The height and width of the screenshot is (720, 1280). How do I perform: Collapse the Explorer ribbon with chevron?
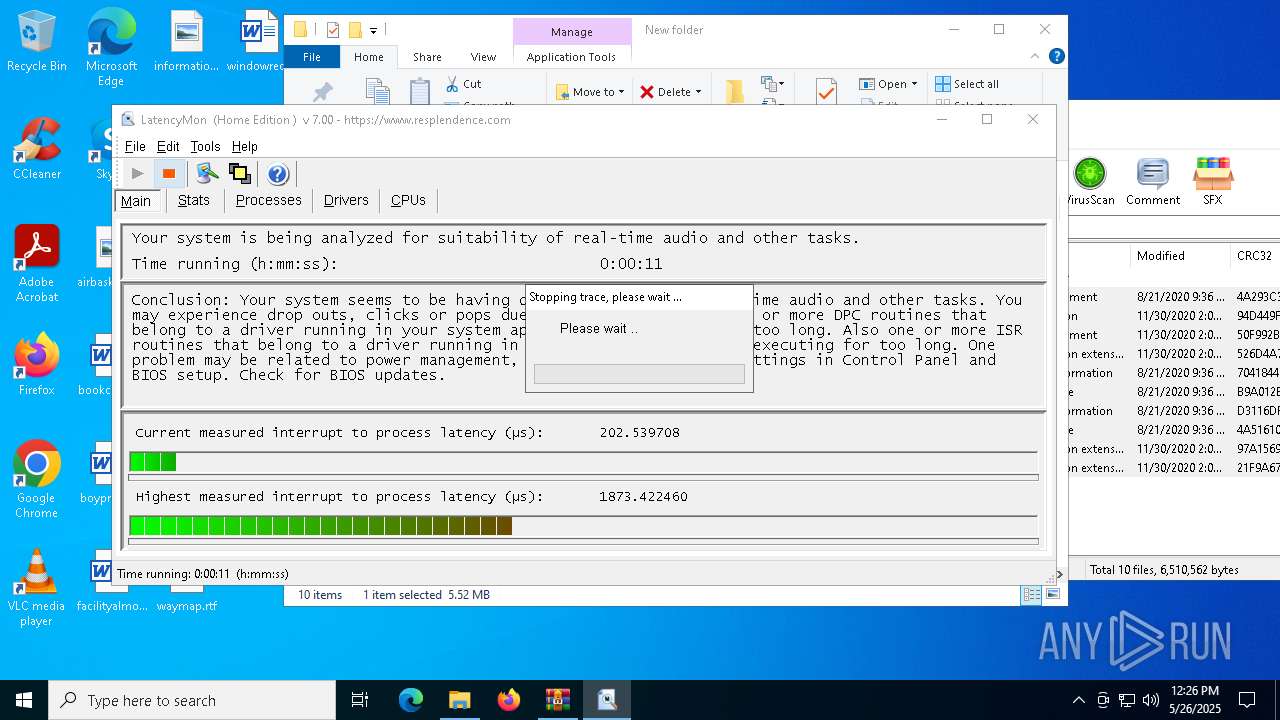point(1036,57)
